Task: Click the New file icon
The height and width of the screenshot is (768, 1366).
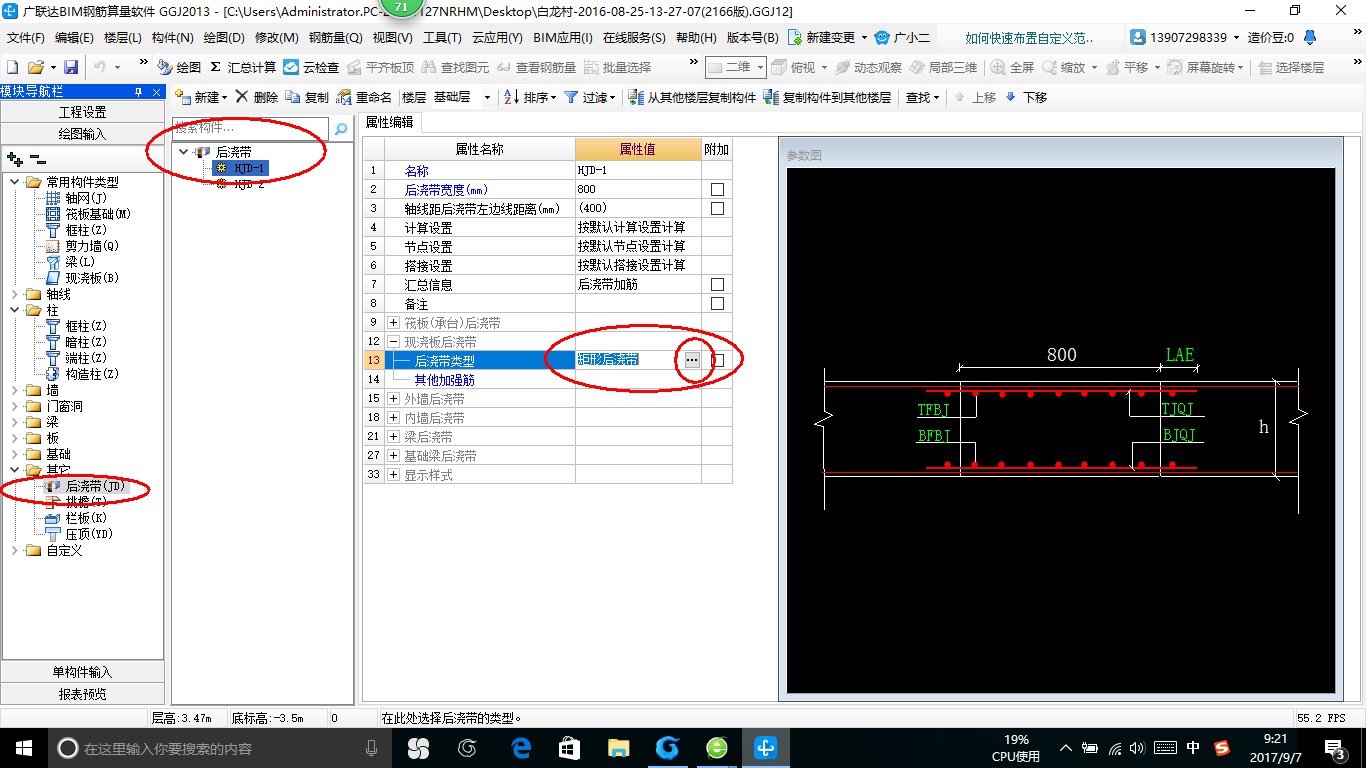Action: 12,67
